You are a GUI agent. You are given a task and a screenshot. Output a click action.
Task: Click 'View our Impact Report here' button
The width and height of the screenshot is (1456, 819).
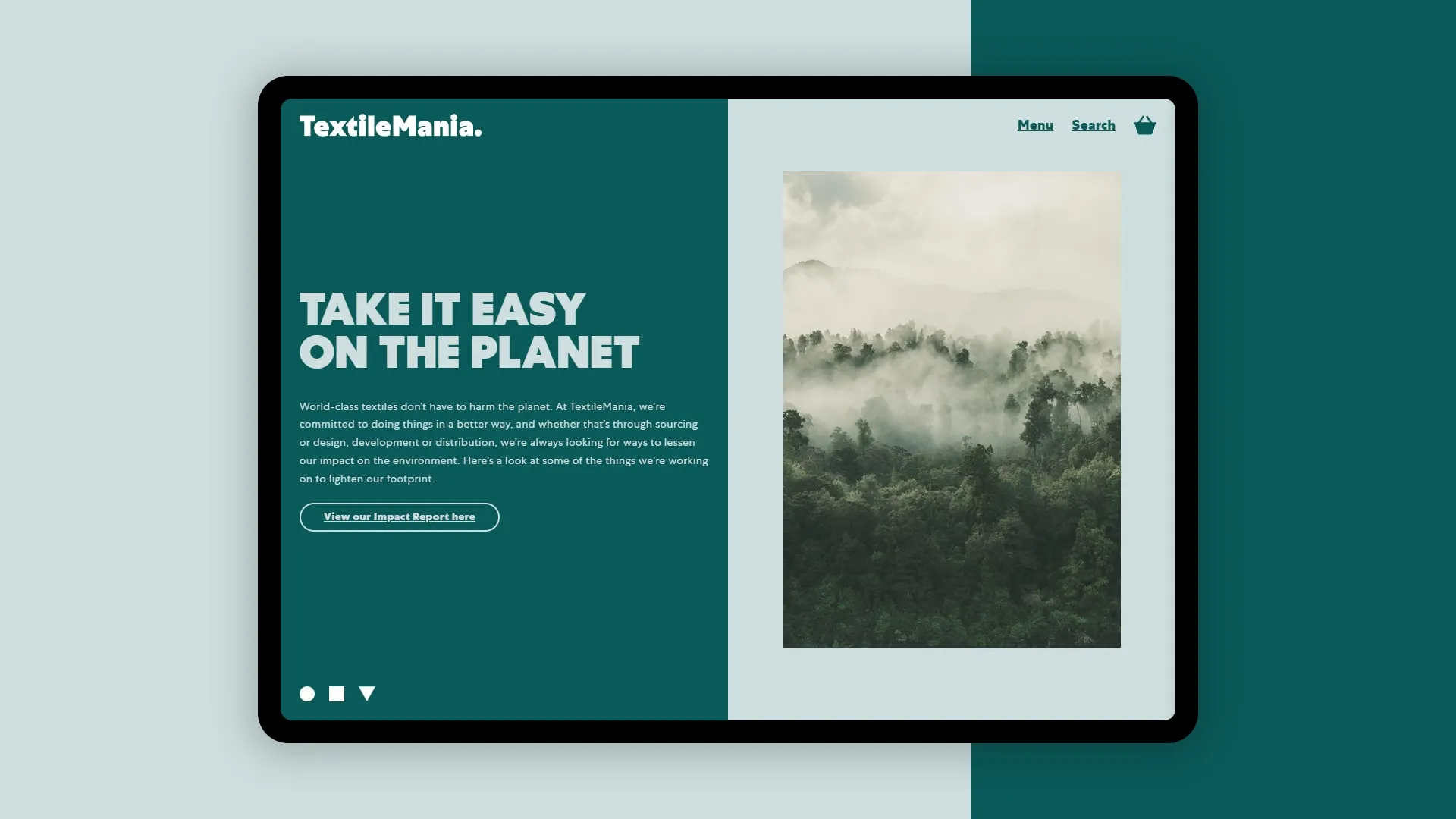point(399,517)
